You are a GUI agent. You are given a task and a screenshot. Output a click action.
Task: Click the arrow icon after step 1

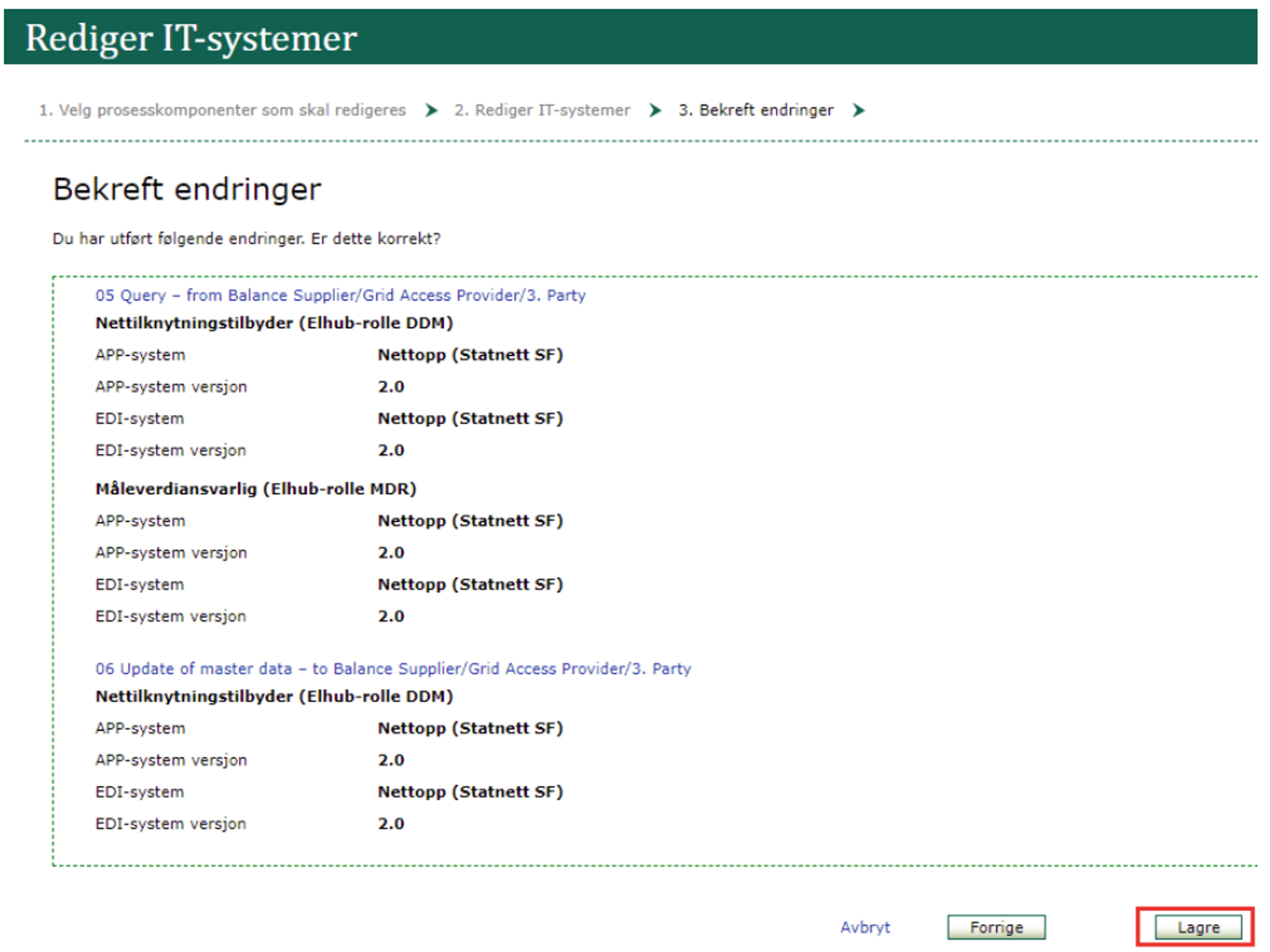[x=431, y=110]
